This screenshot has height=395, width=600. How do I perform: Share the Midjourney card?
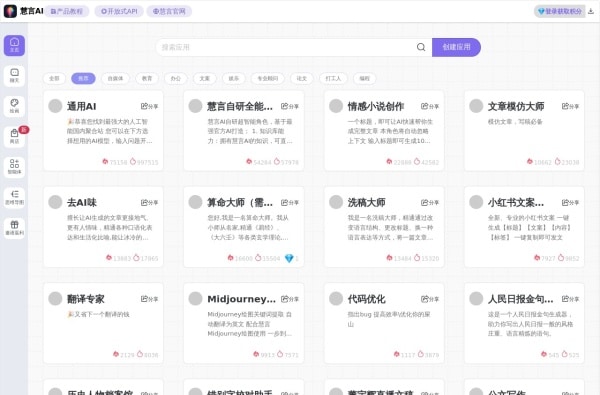point(290,299)
